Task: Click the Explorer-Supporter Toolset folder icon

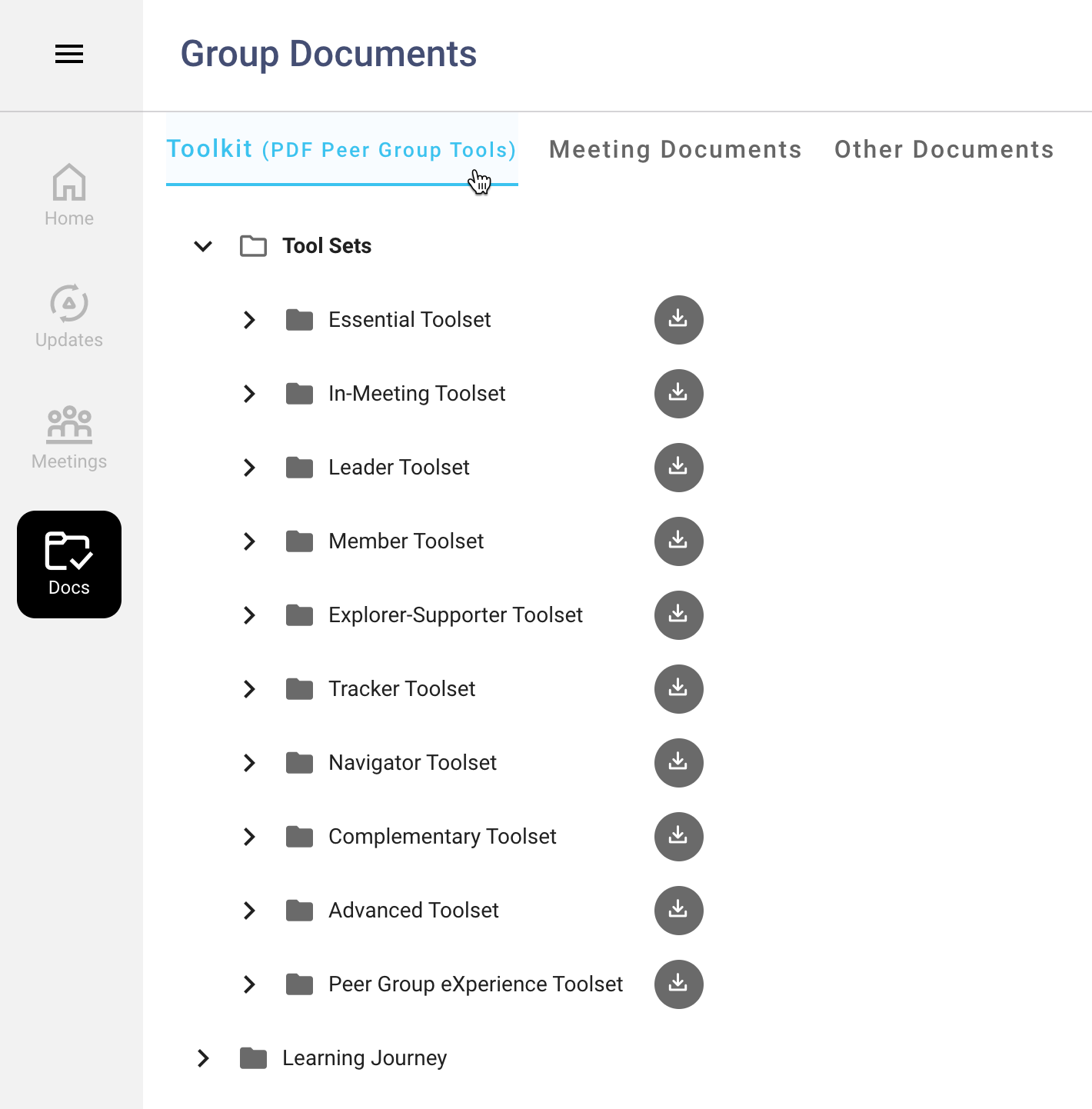Action: point(299,615)
